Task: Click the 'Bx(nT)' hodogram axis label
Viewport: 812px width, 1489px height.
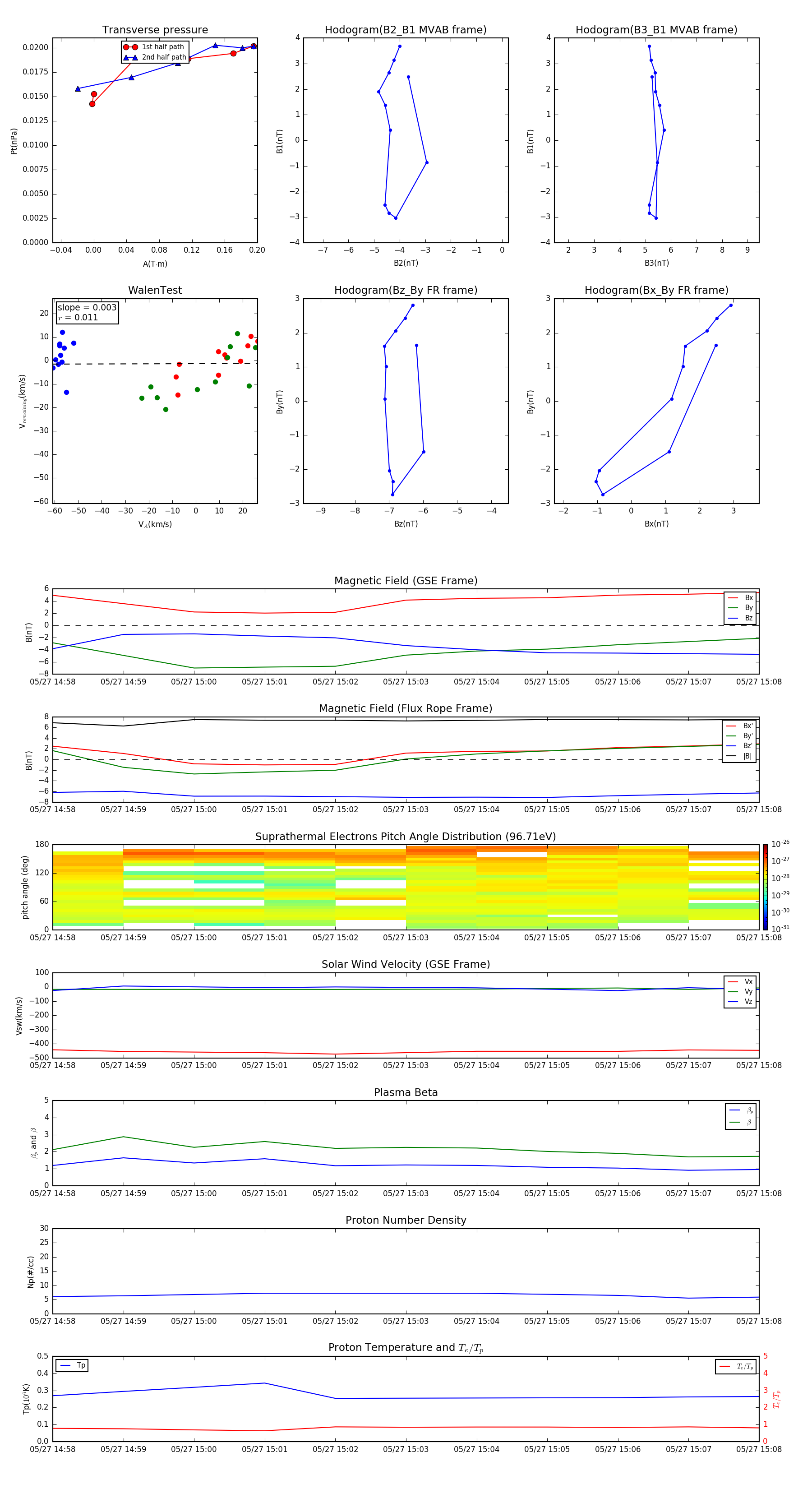Action: click(x=656, y=524)
